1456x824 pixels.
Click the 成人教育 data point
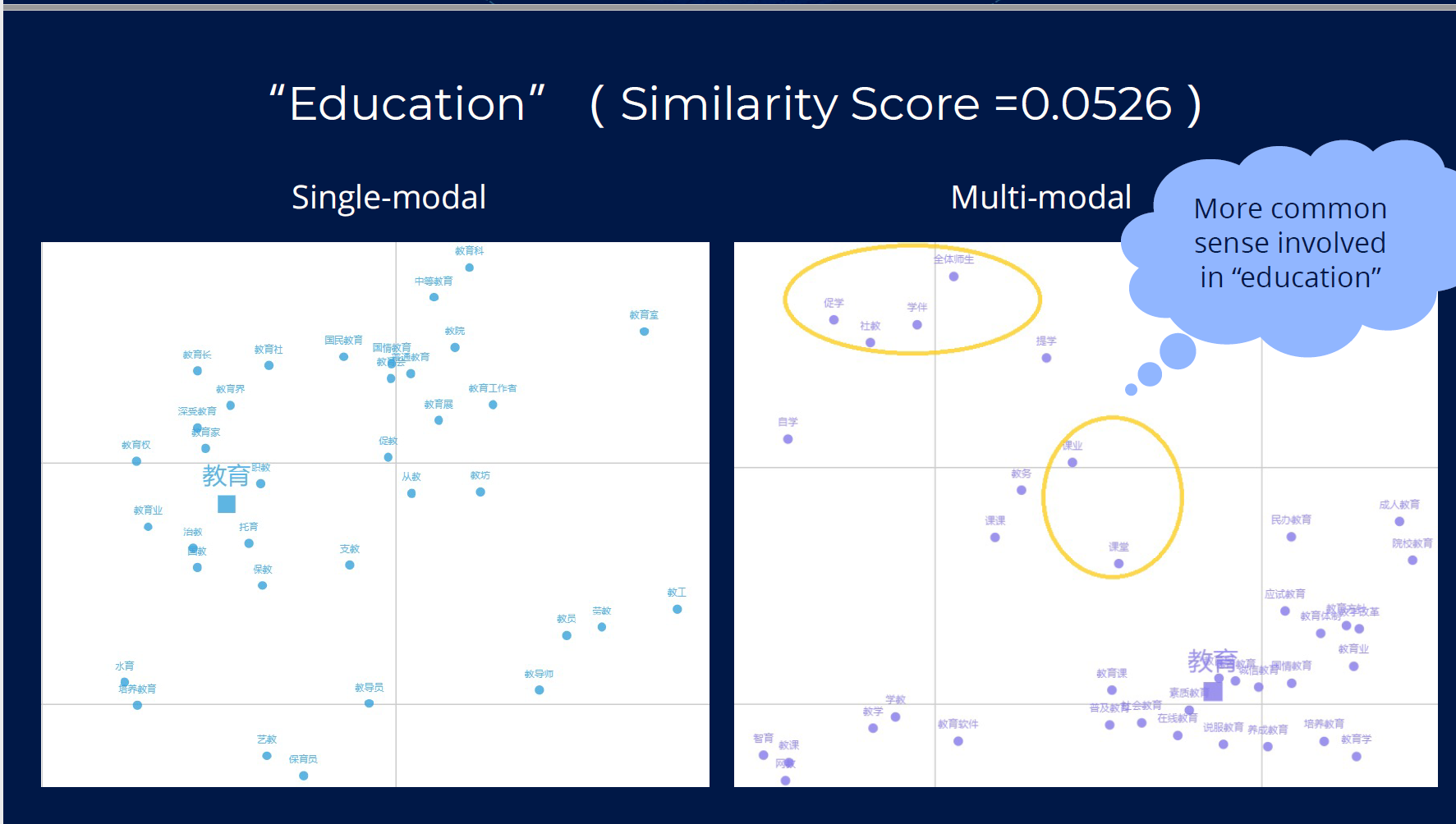1399,521
